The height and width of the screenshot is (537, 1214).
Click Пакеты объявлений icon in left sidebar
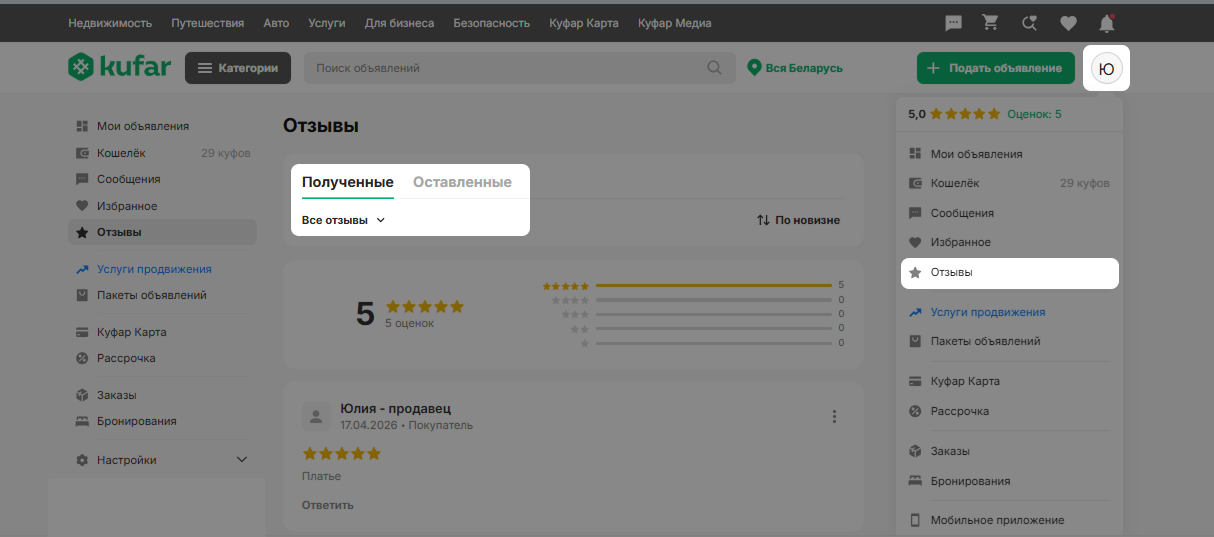click(x=83, y=295)
